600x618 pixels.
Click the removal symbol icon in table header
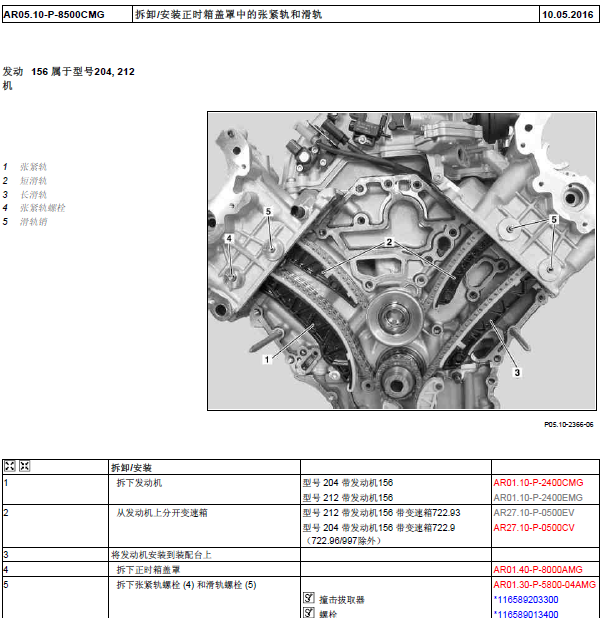9,466
